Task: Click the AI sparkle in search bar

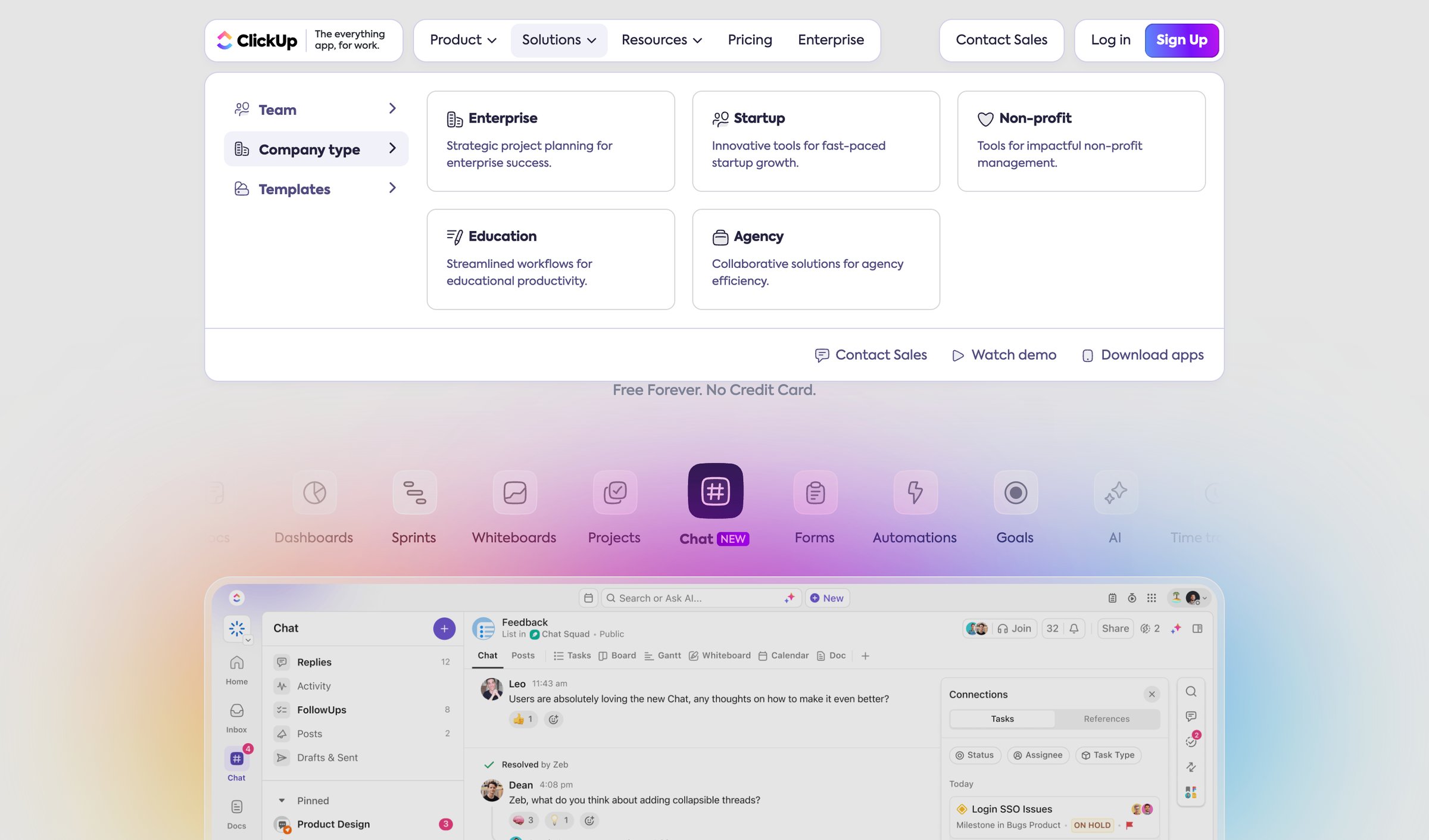Action: (790, 598)
